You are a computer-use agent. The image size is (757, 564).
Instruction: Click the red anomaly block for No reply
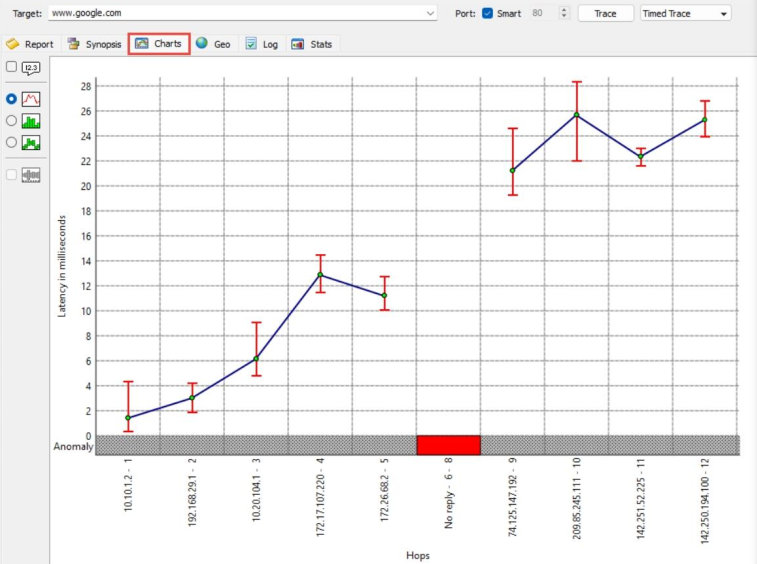click(449, 445)
